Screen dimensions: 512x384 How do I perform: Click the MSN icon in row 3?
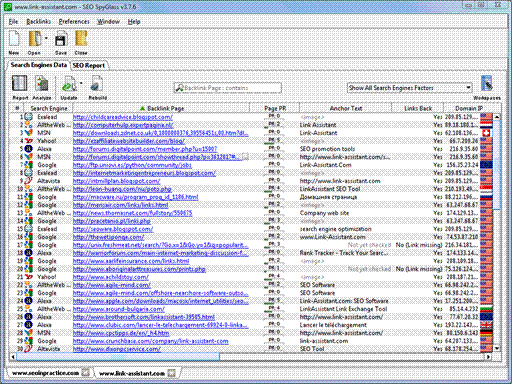[29, 133]
